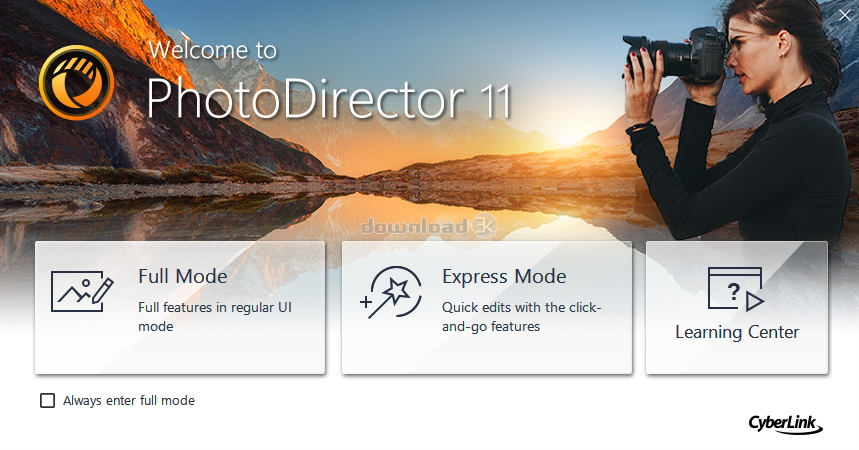Screen dimensions: 859x450
Task: Open Full Mode by its title text
Action: 182,277
